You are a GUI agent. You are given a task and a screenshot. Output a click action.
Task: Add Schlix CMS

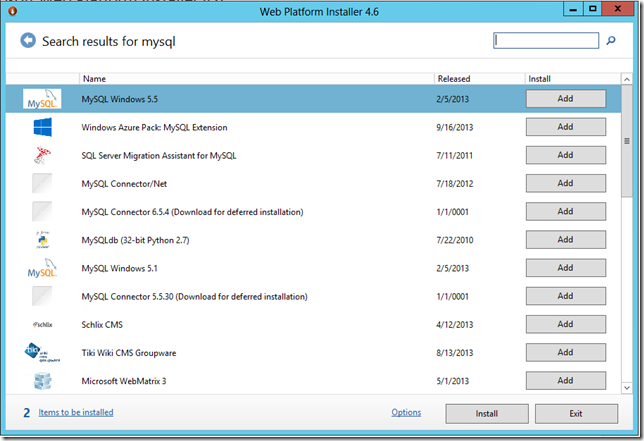tap(566, 324)
